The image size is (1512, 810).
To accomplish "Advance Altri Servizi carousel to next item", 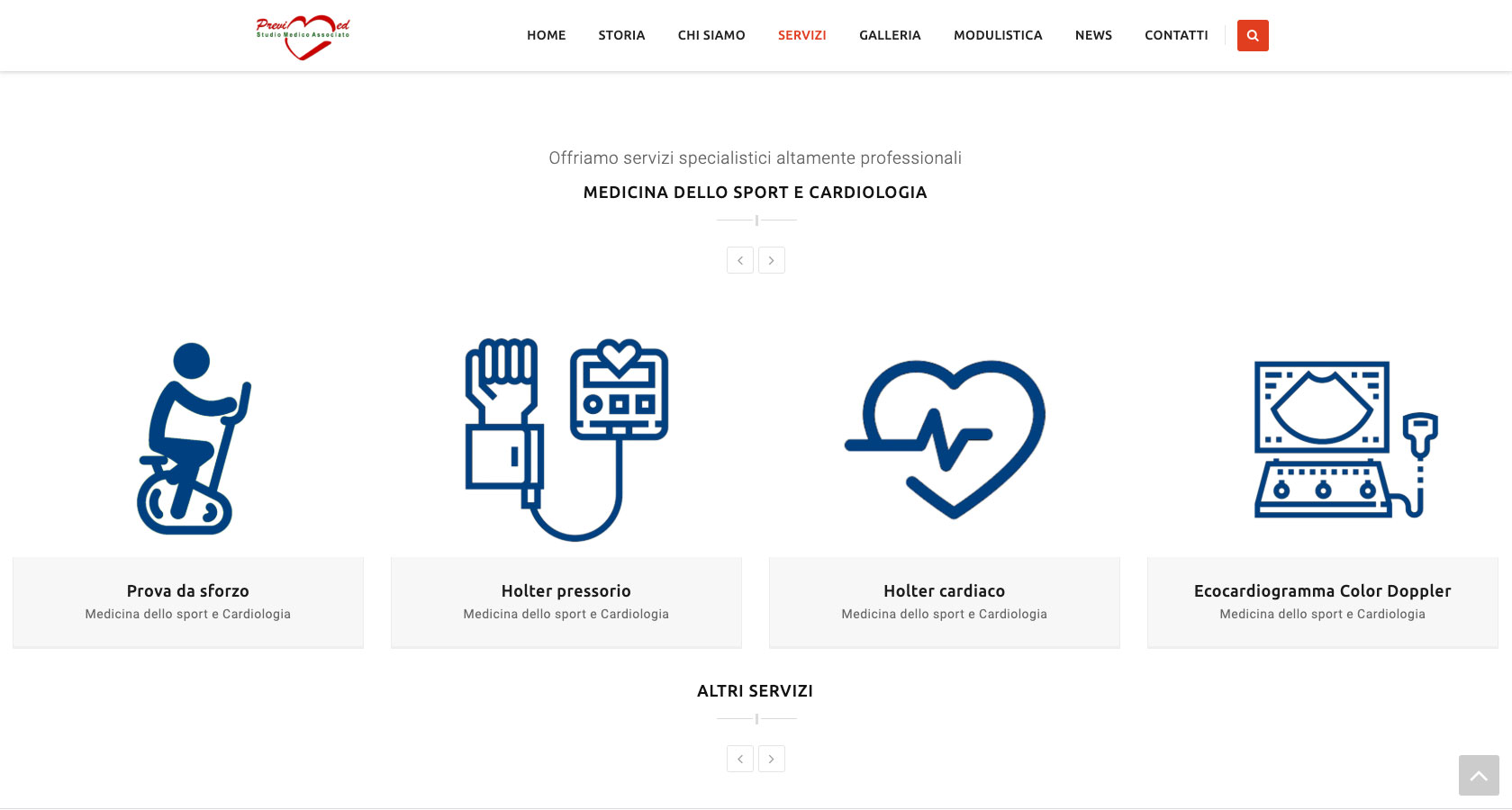I will (x=772, y=759).
